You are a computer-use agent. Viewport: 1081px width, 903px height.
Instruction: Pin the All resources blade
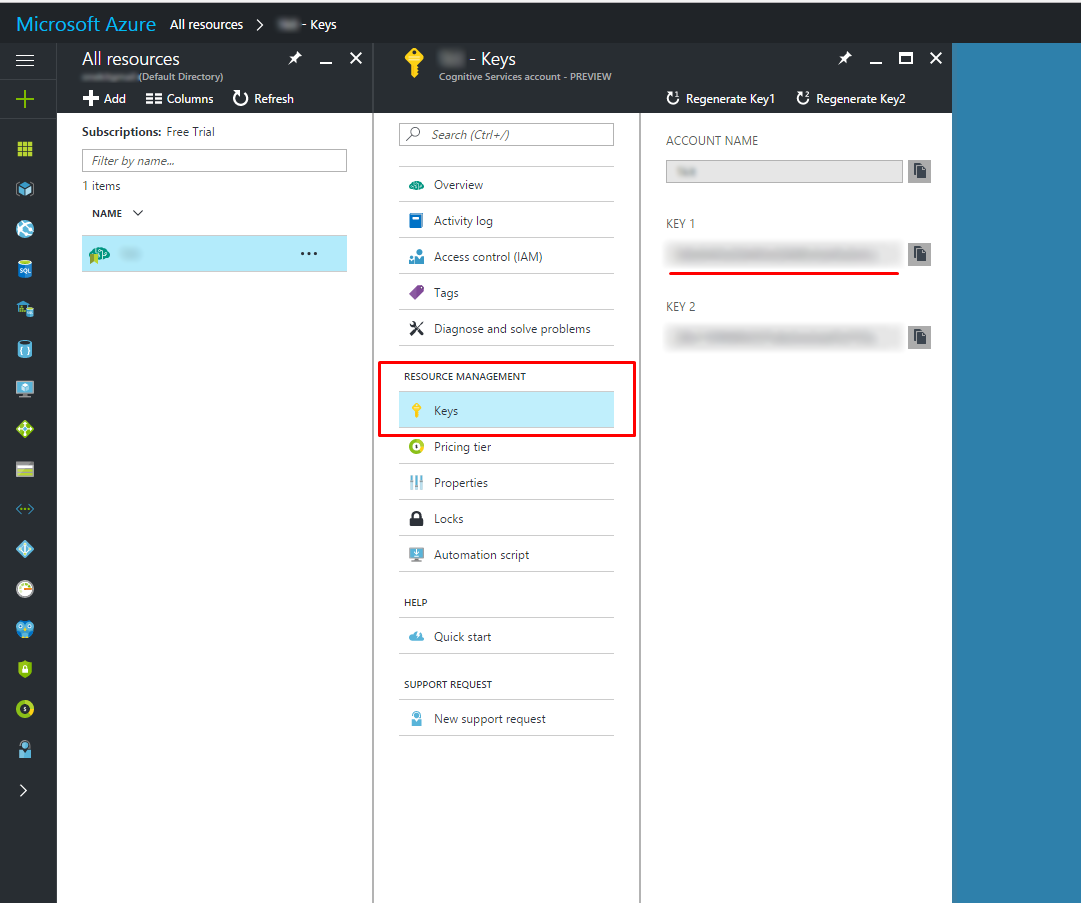295,59
